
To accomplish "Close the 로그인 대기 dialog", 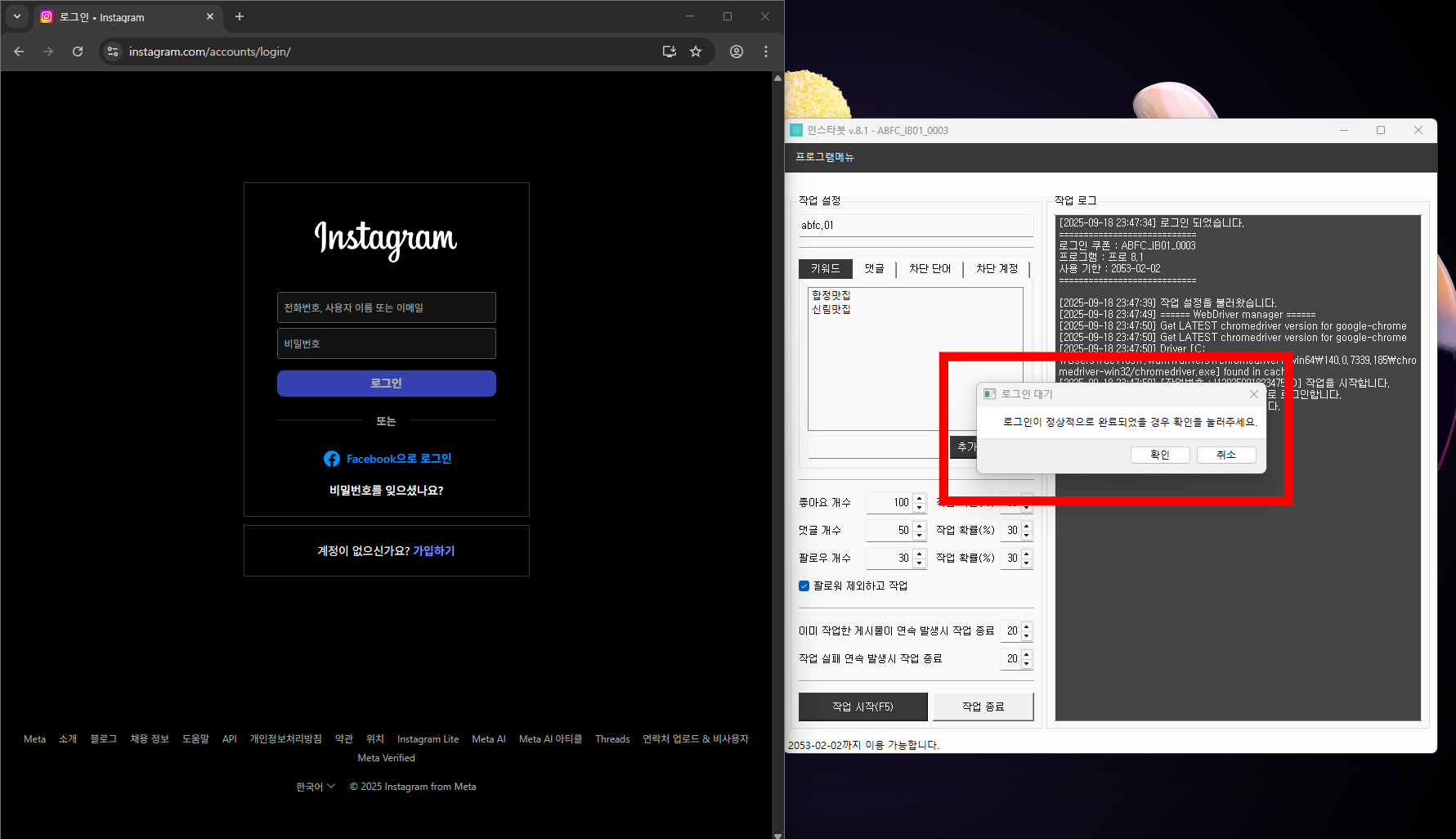I will point(1254,394).
